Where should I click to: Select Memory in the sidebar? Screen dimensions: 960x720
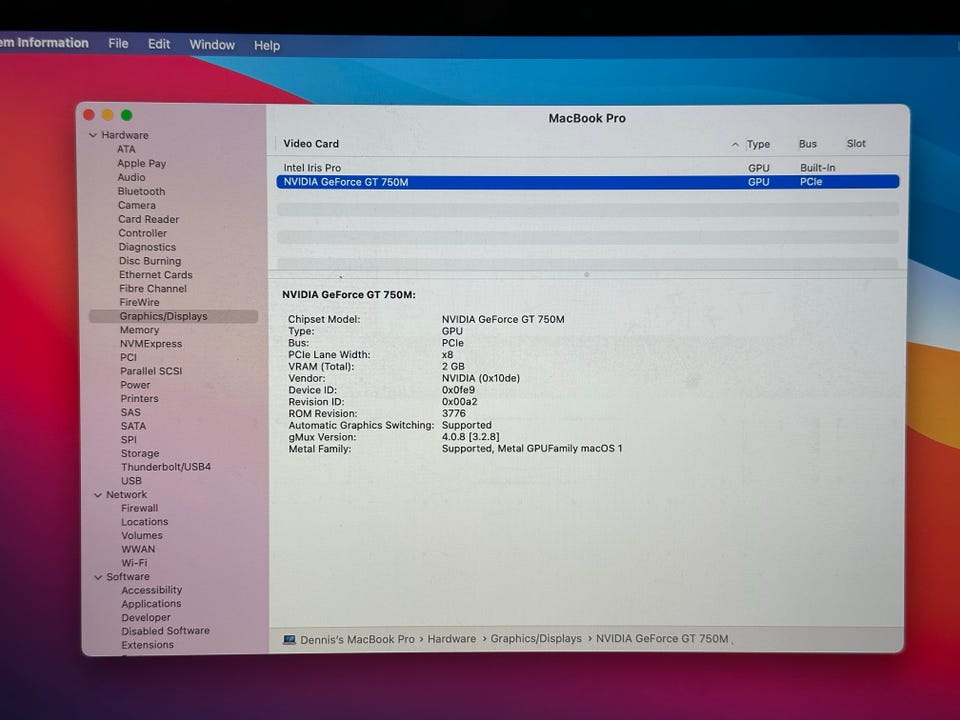coord(139,330)
